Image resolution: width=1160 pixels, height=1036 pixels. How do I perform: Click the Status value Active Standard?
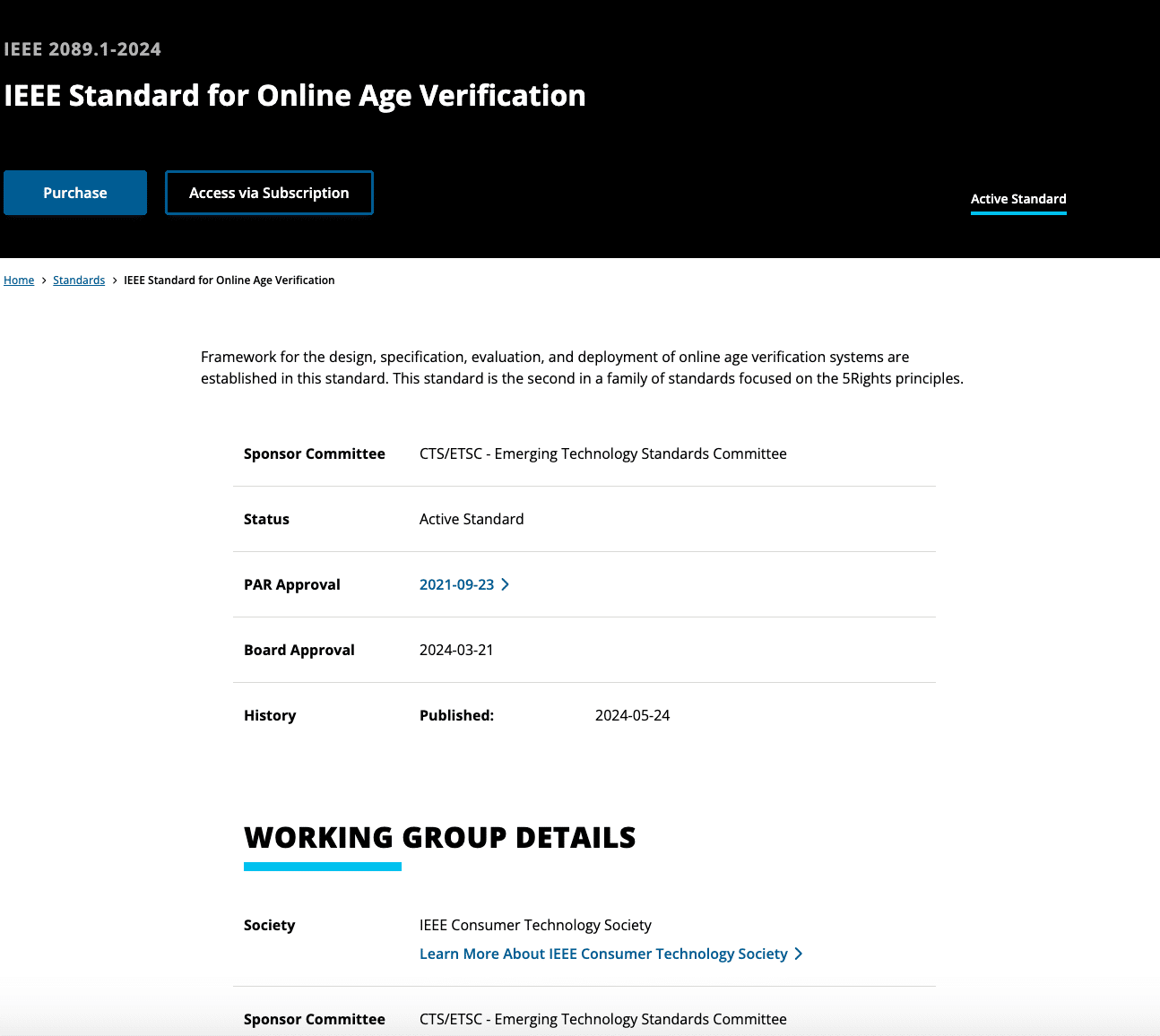coord(472,519)
